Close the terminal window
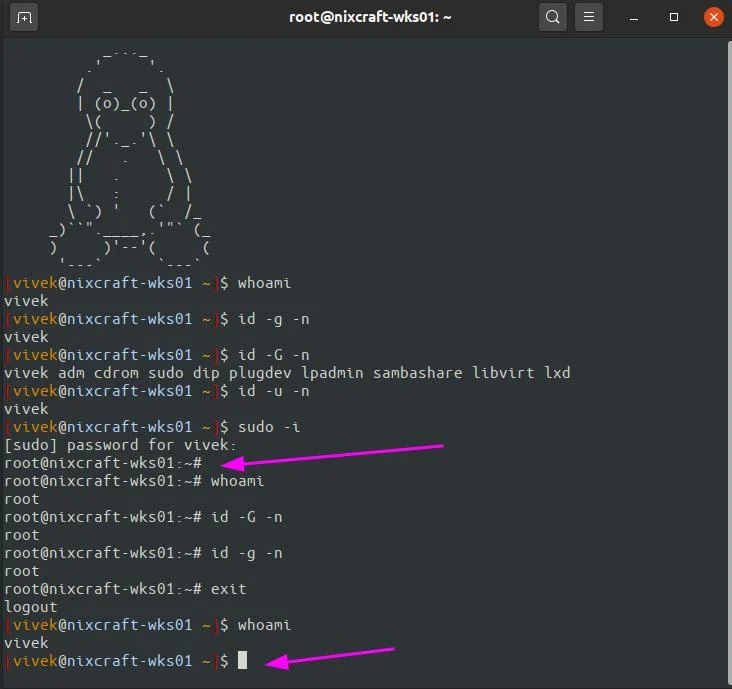This screenshot has height=689, width=732. point(714,17)
